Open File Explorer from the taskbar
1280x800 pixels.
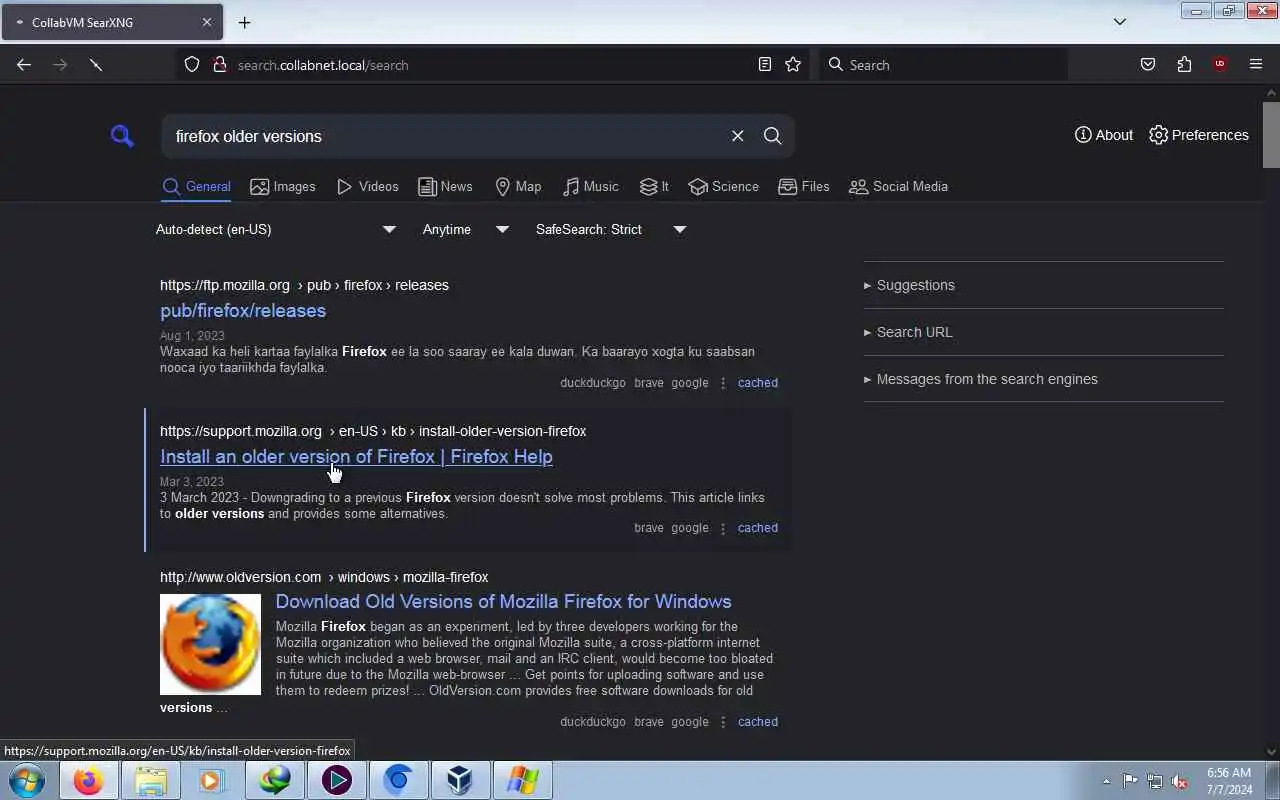click(150, 780)
